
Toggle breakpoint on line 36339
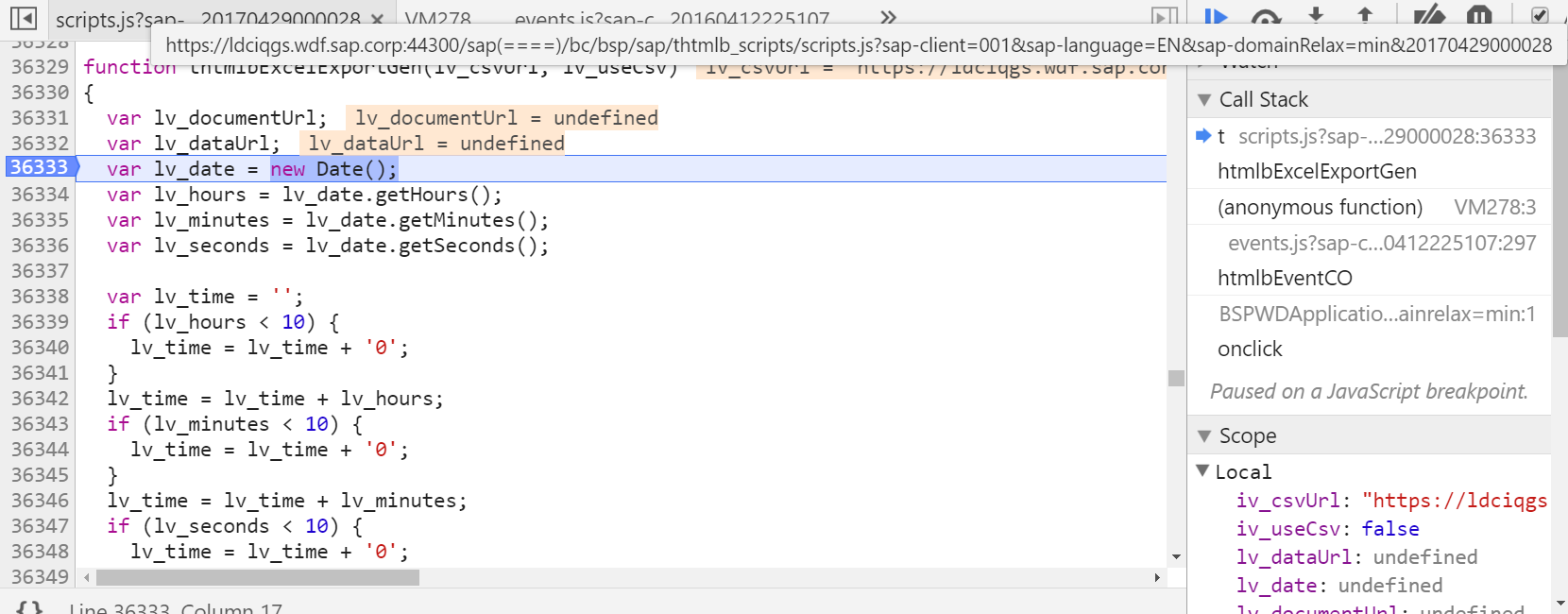pos(40,322)
